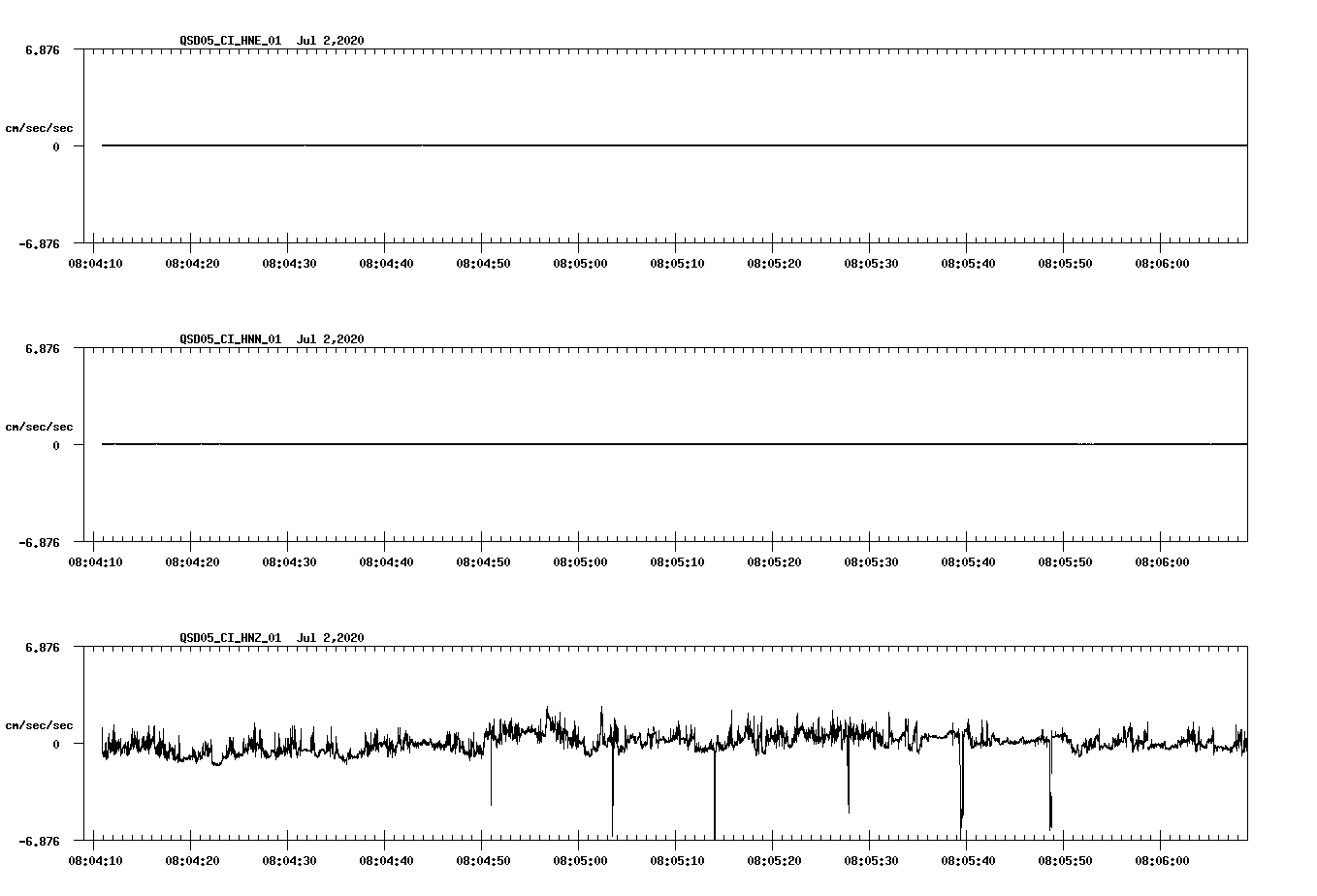This screenshot has width=1317, height=896.
Task: Click the zero axis label of HNZ plot
Action: click(x=56, y=744)
